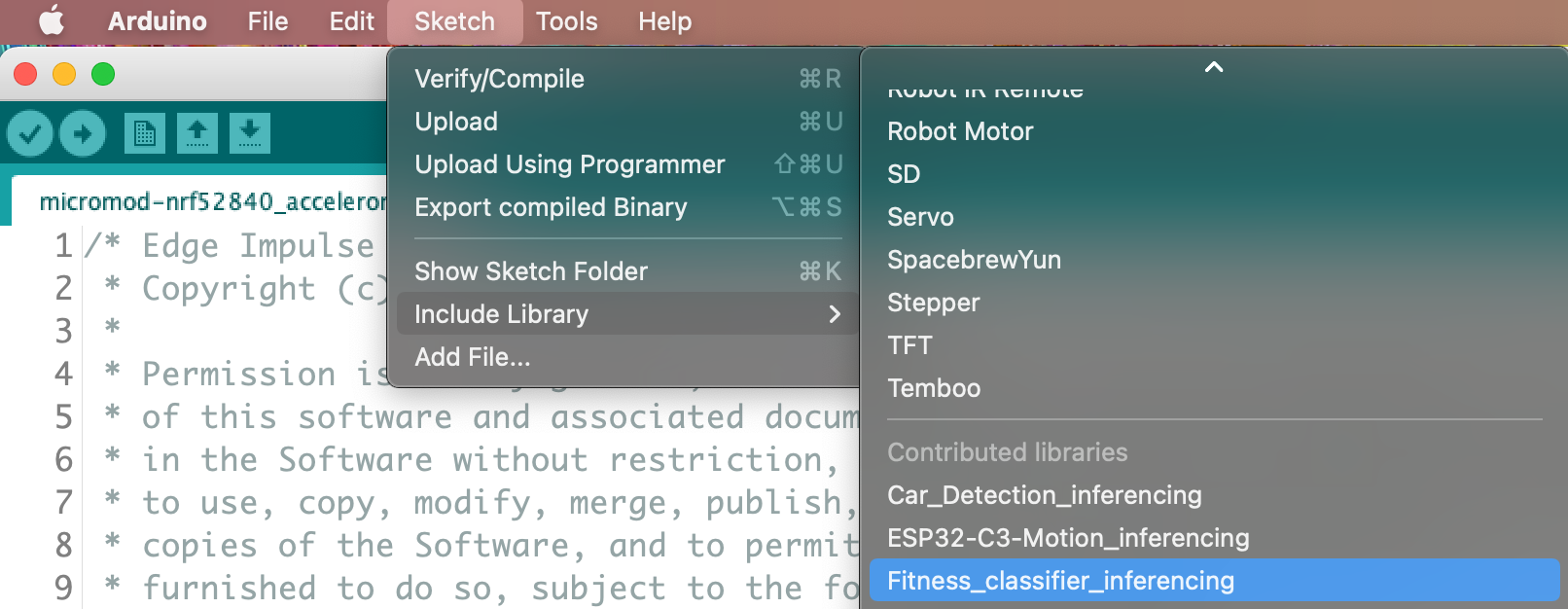Select Car_Detection_inferencing library
The width and height of the screenshot is (1568, 609).
pyautogui.click(x=1214, y=495)
